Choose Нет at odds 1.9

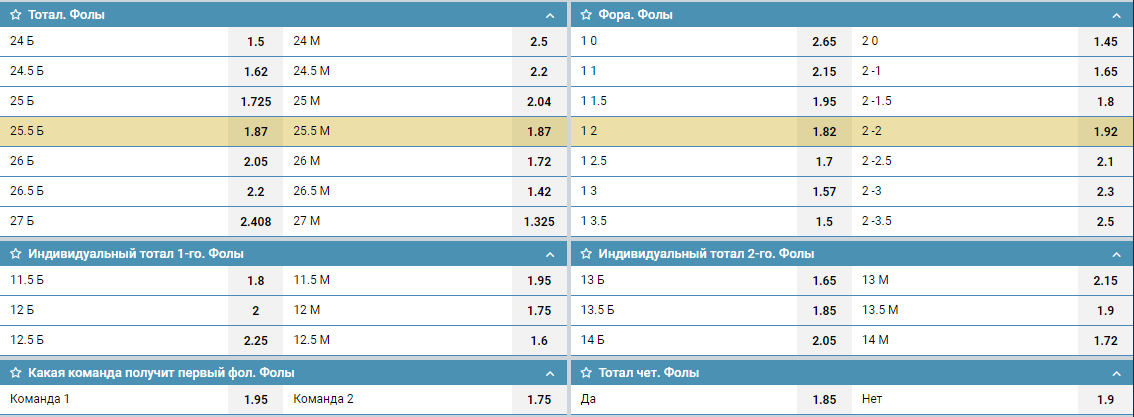(x=1106, y=400)
